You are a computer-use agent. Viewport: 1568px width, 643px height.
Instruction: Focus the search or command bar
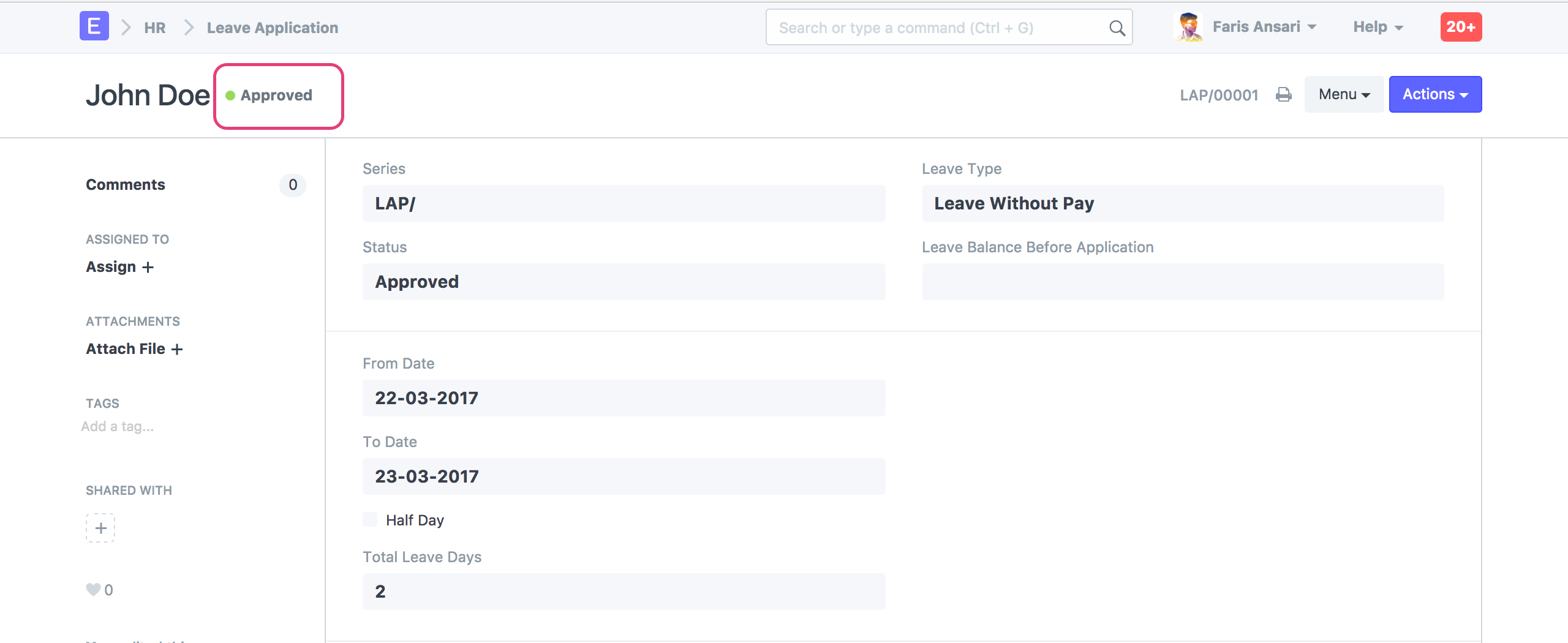[x=937, y=28]
